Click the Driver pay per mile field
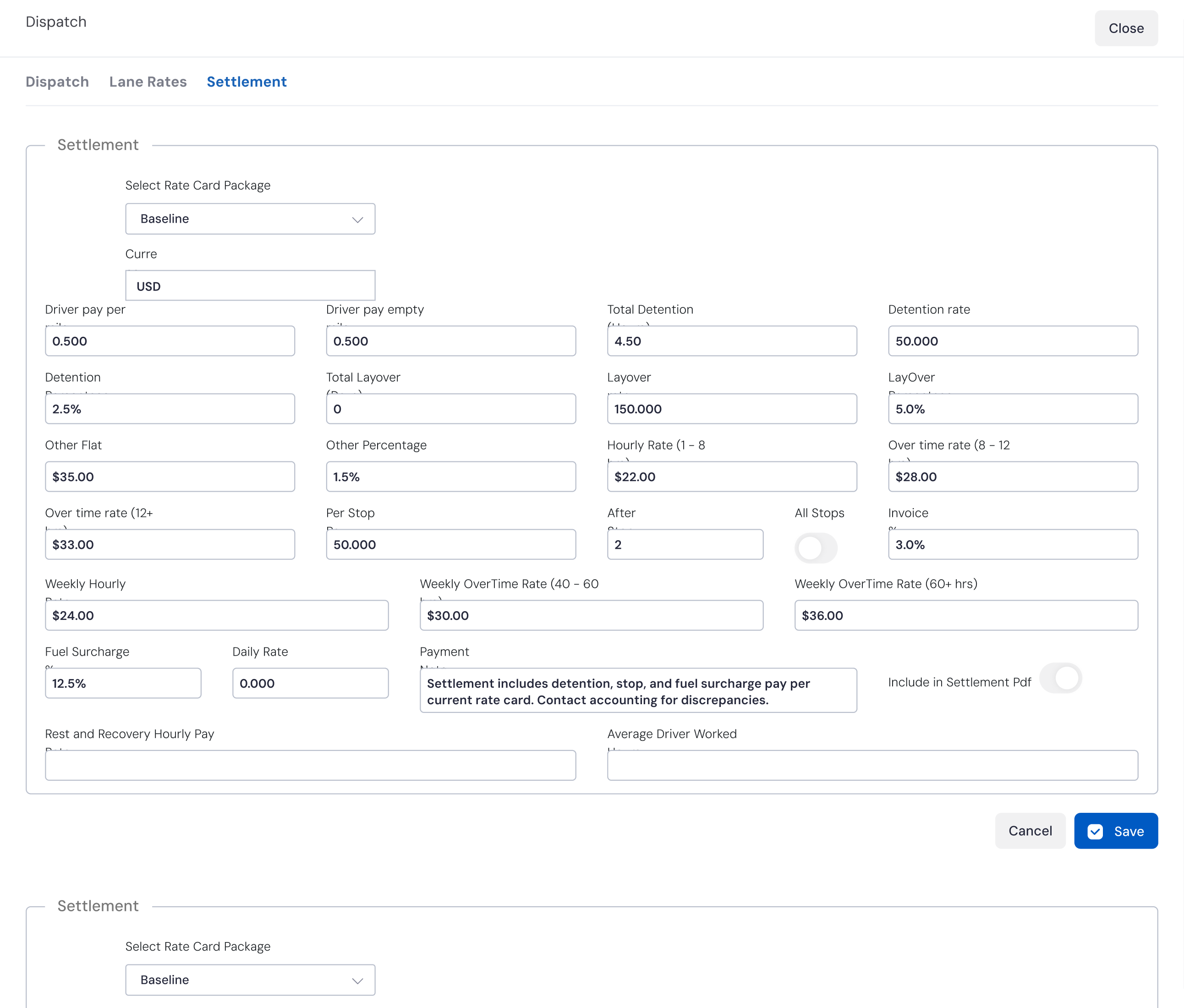Image resolution: width=1184 pixels, height=1008 pixels. [x=170, y=341]
